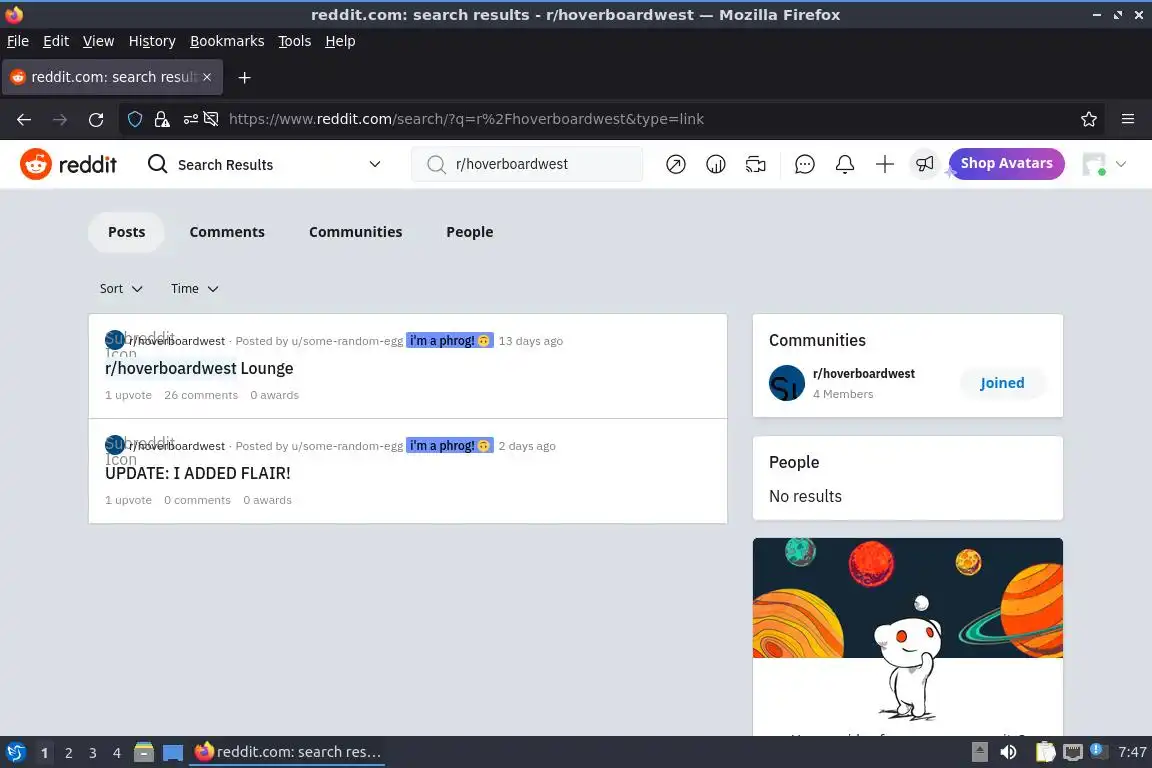Reload the page with refresh icon
Viewport: 1152px width, 768px height.
[x=96, y=119]
